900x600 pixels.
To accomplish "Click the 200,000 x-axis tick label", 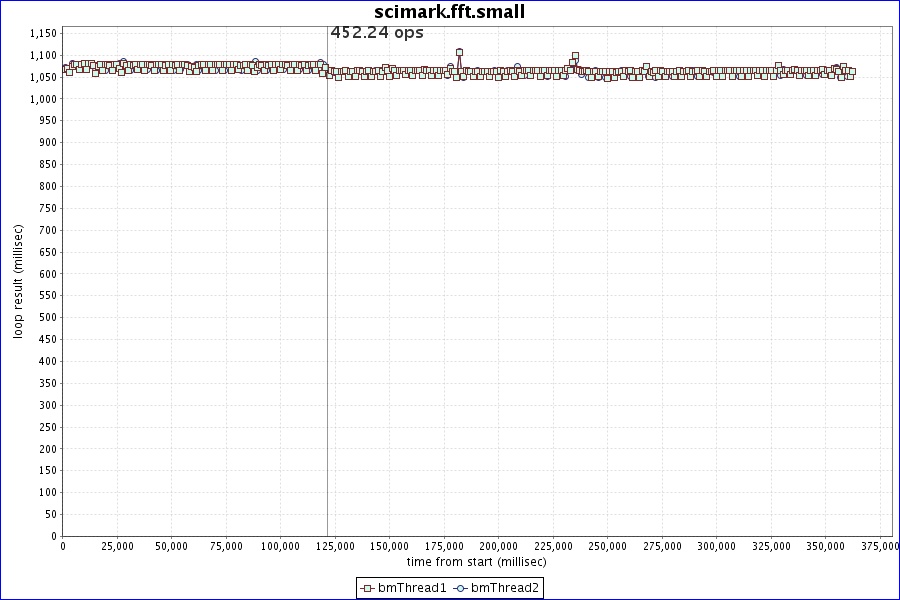I will tap(498, 547).
